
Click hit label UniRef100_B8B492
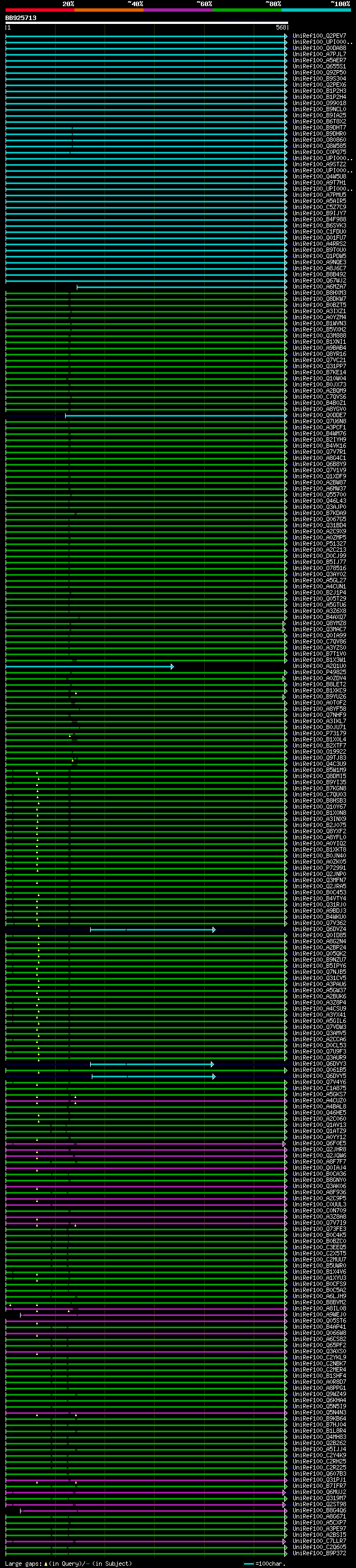click(319, 275)
